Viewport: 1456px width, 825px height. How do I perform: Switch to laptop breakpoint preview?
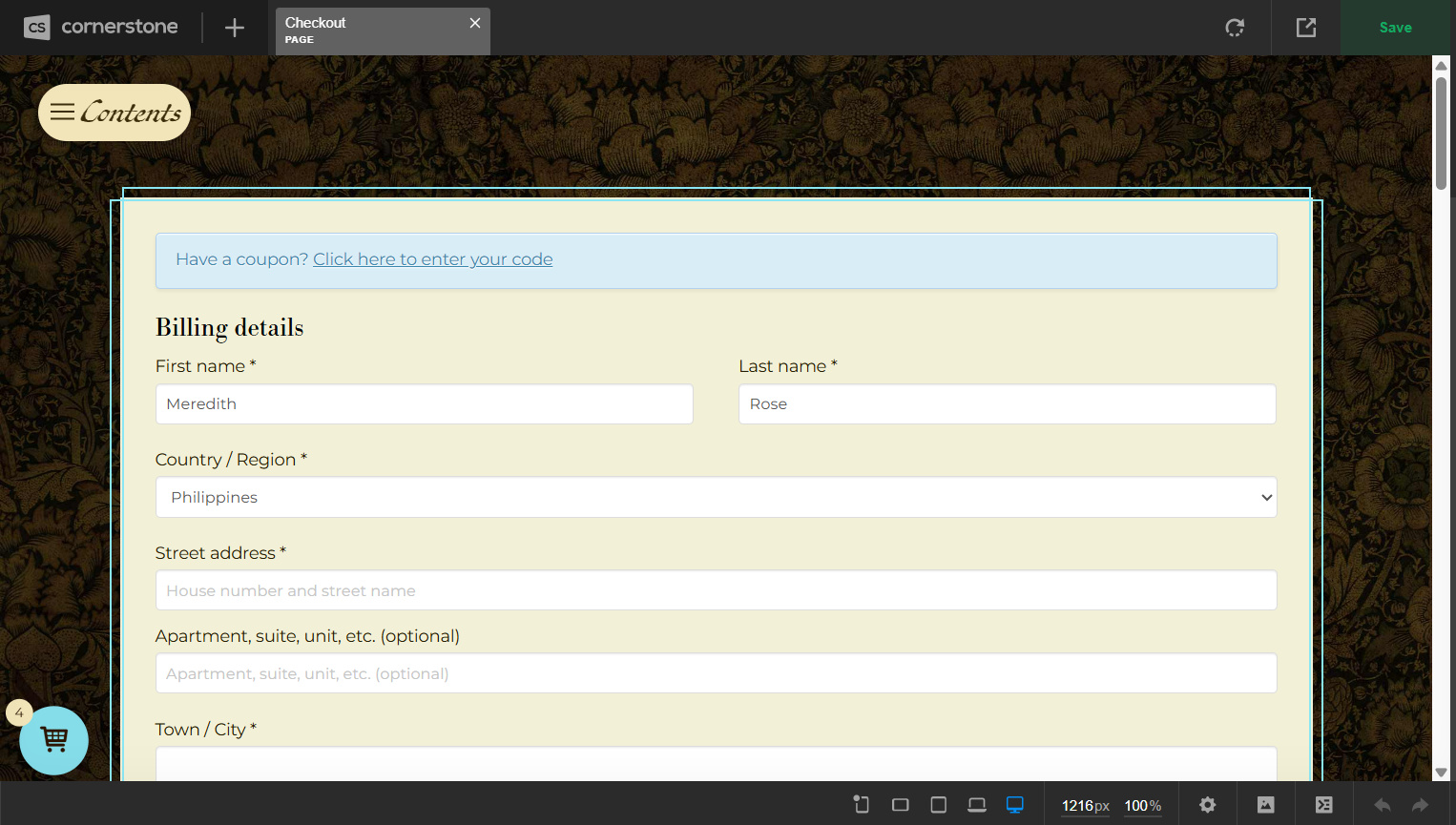[976, 805]
